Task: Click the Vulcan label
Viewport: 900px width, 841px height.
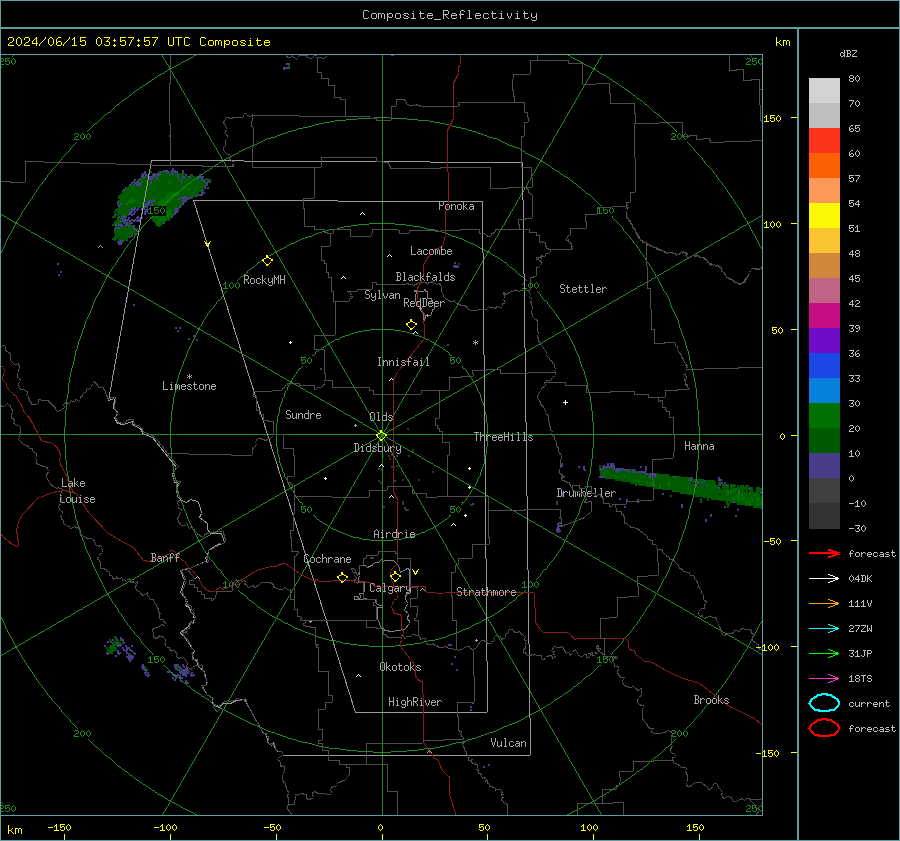Action: 509,743
